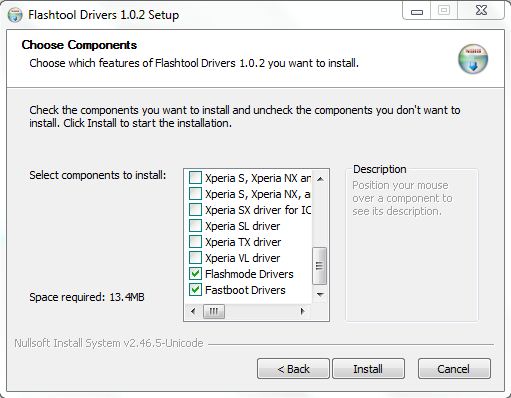Check the Xperia TX driver checkbox
The height and width of the screenshot is (398, 511).
[x=195, y=242]
